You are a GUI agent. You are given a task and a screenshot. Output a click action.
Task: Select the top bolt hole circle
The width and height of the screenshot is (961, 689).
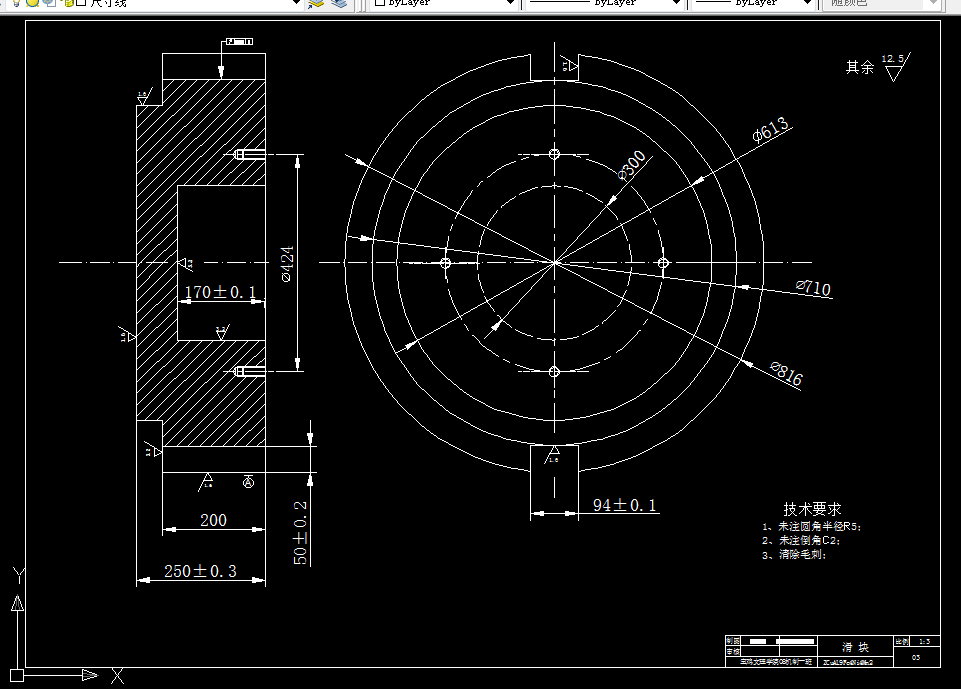point(554,154)
